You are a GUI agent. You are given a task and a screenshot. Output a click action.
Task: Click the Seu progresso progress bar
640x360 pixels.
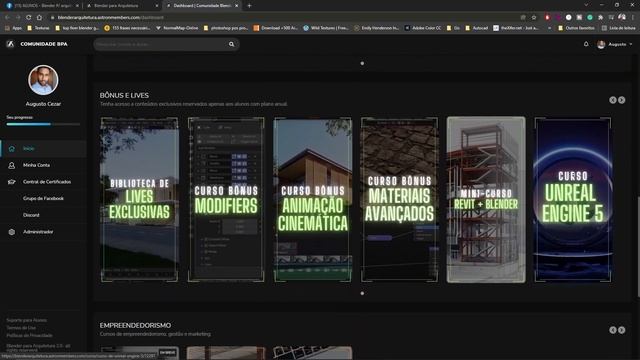[x=43, y=124]
